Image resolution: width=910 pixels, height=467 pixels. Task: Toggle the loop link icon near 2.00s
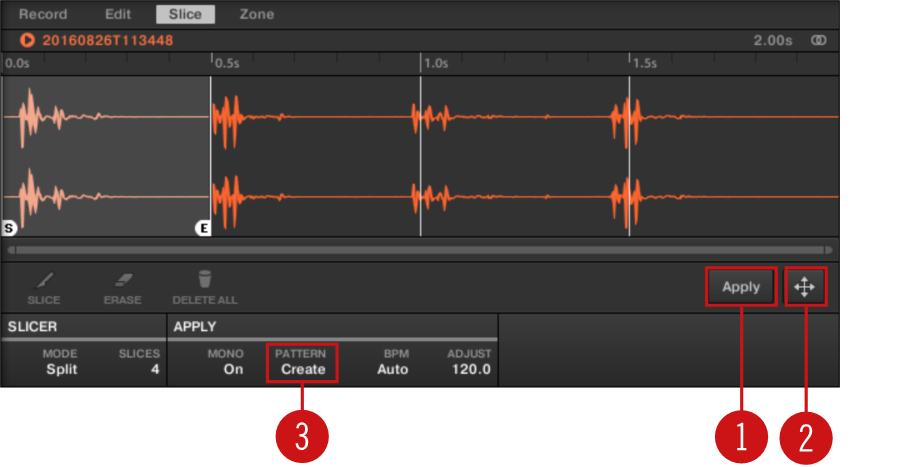click(x=819, y=41)
